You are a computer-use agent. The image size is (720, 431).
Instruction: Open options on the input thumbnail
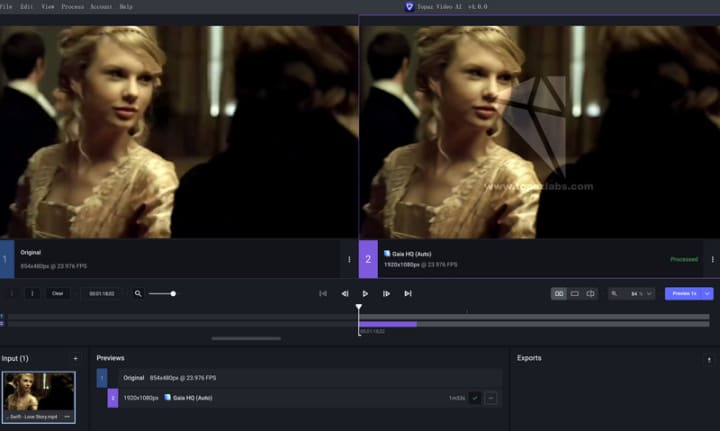(68, 417)
